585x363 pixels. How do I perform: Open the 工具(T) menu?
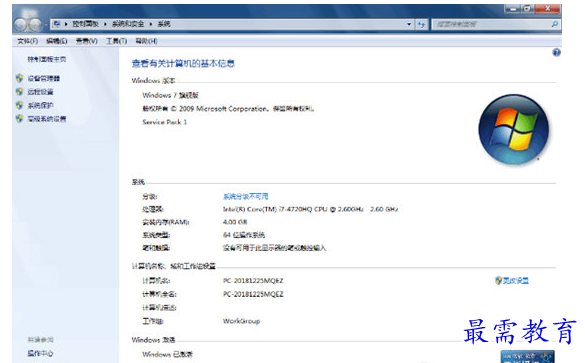[116, 41]
